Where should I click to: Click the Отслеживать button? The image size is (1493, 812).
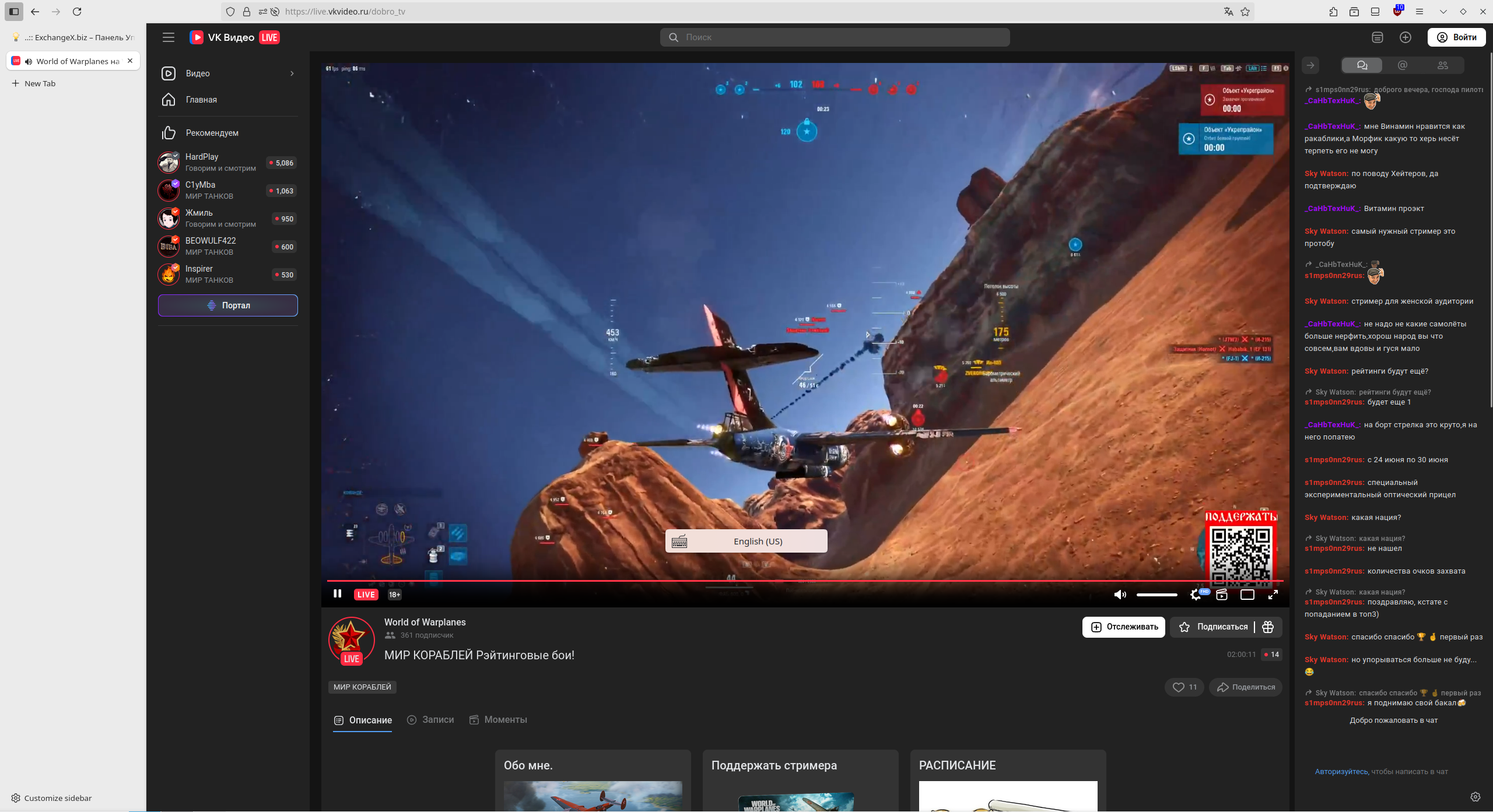click(x=1123, y=627)
